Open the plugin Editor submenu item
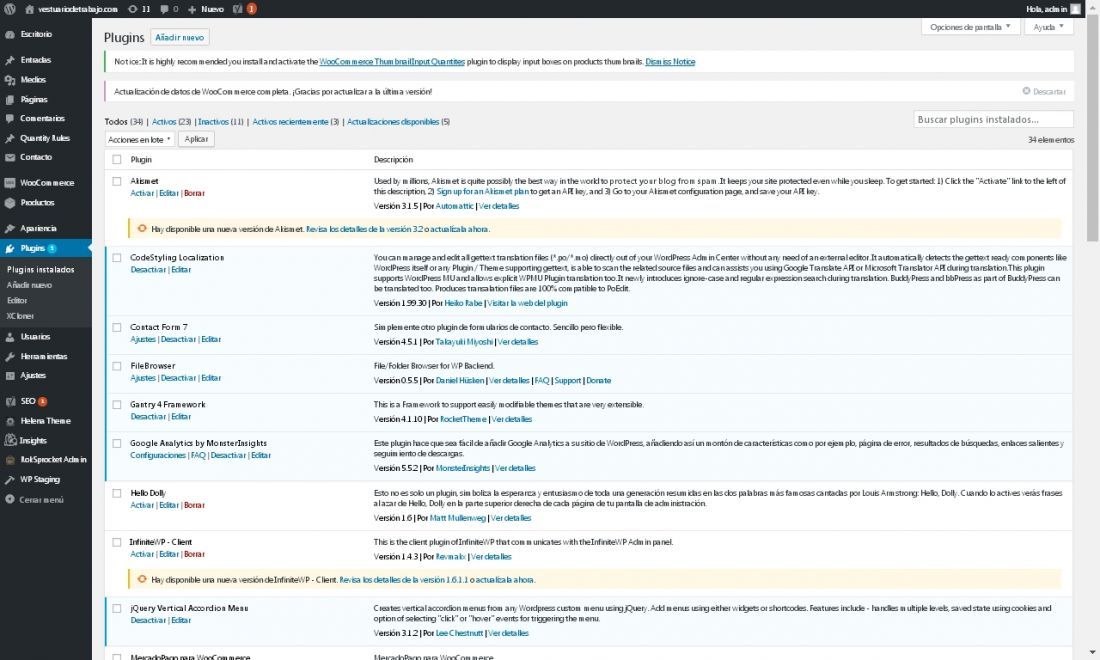 point(17,300)
